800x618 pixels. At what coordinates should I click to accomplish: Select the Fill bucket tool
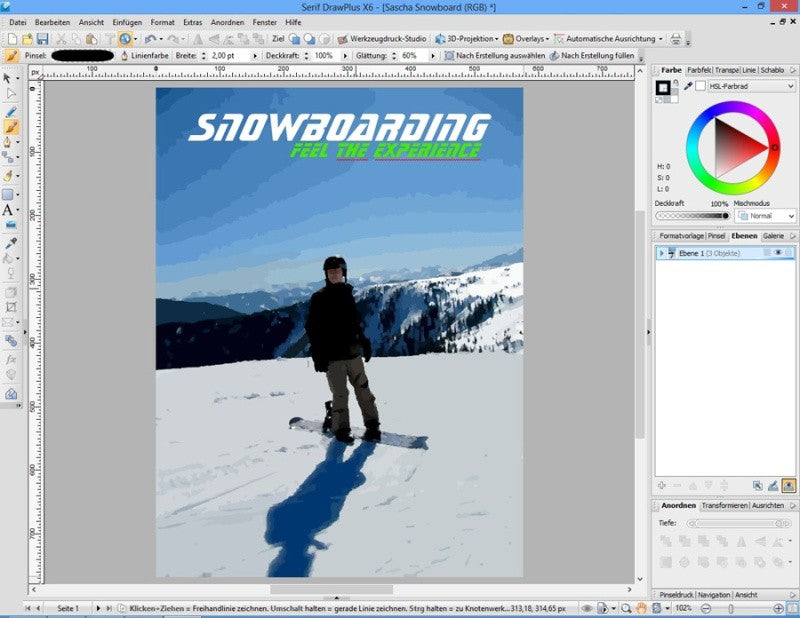8,259
